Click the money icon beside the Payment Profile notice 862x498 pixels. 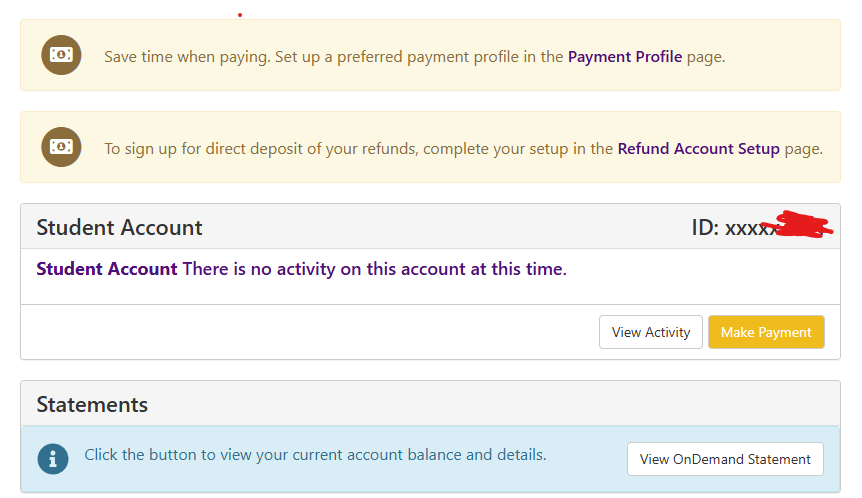point(61,55)
